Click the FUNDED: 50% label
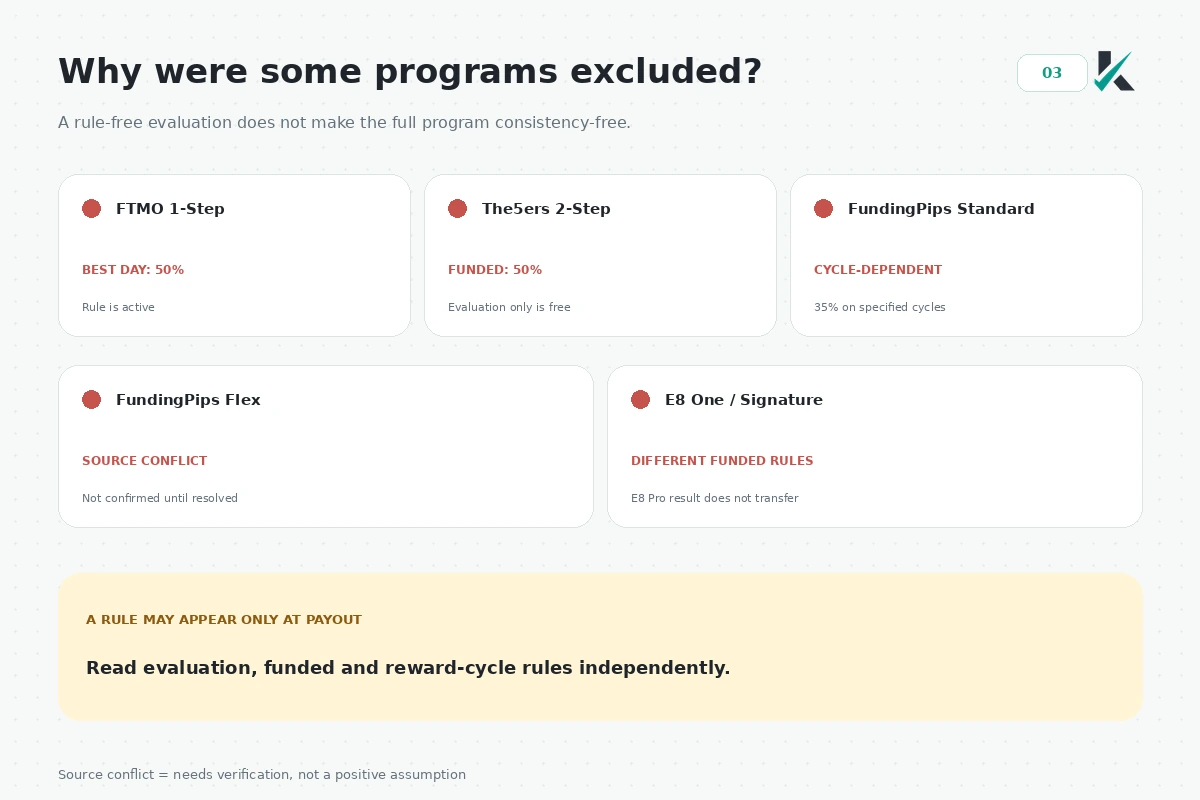1200x800 pixels. click(x=495, y=270)
